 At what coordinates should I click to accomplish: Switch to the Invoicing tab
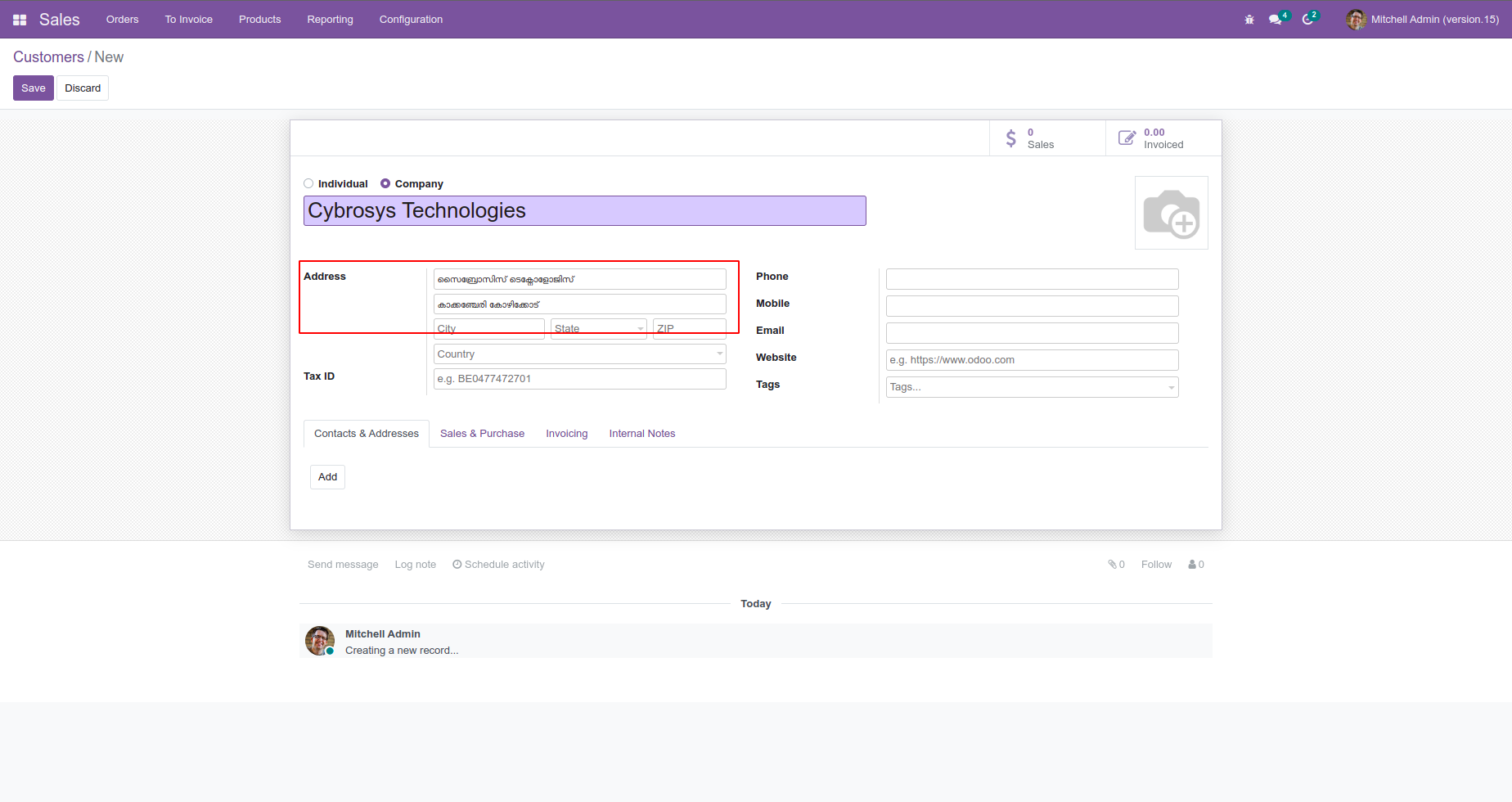pos(567,434)
